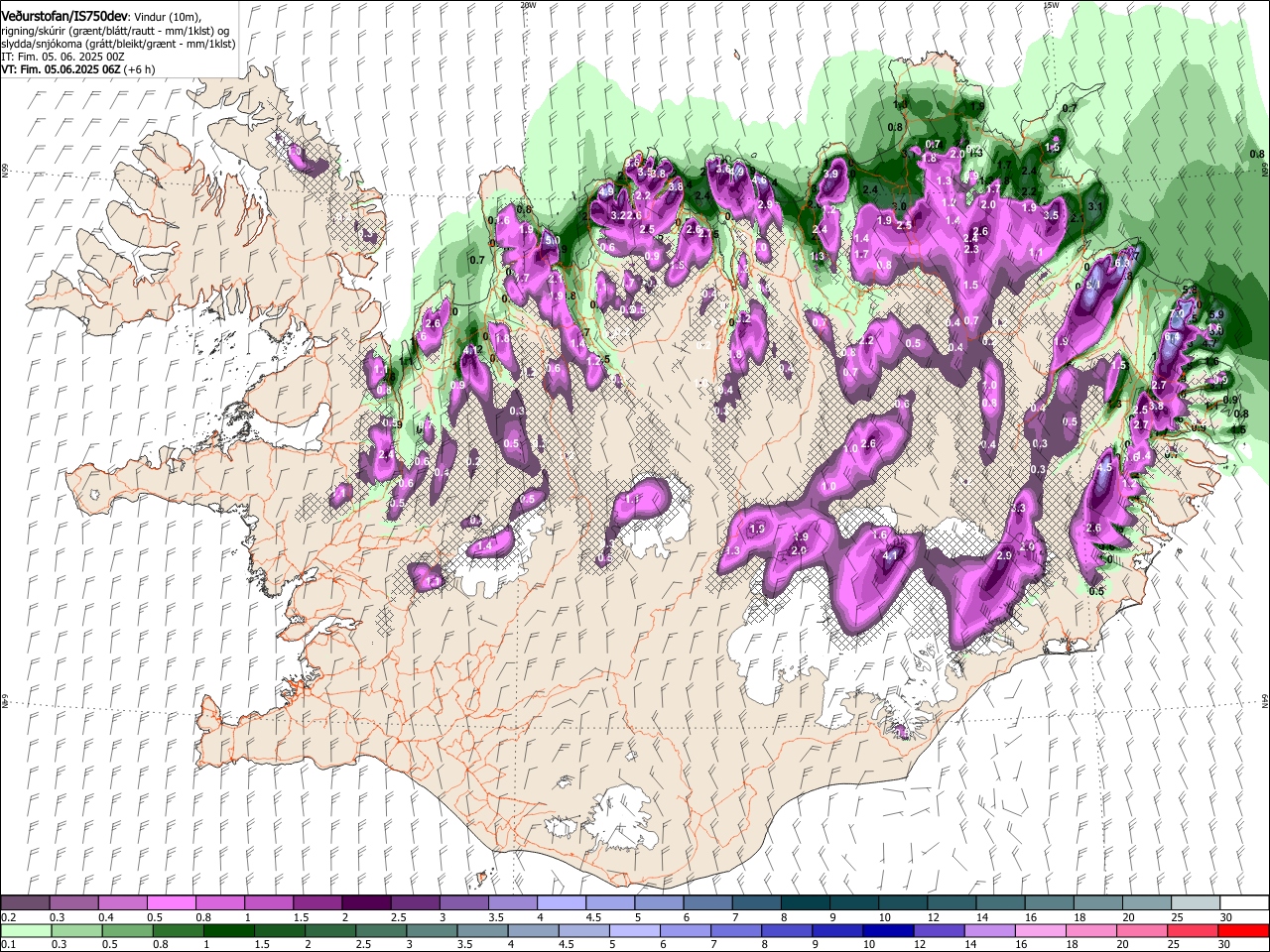The height and width of the screenshot is (952, 1270).
Task: Click the 5.9 value on the east coast
Action: [x=1217, y=314]
